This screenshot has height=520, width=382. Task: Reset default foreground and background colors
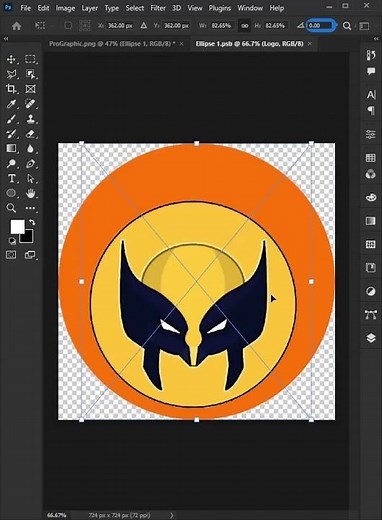point(12,241)
